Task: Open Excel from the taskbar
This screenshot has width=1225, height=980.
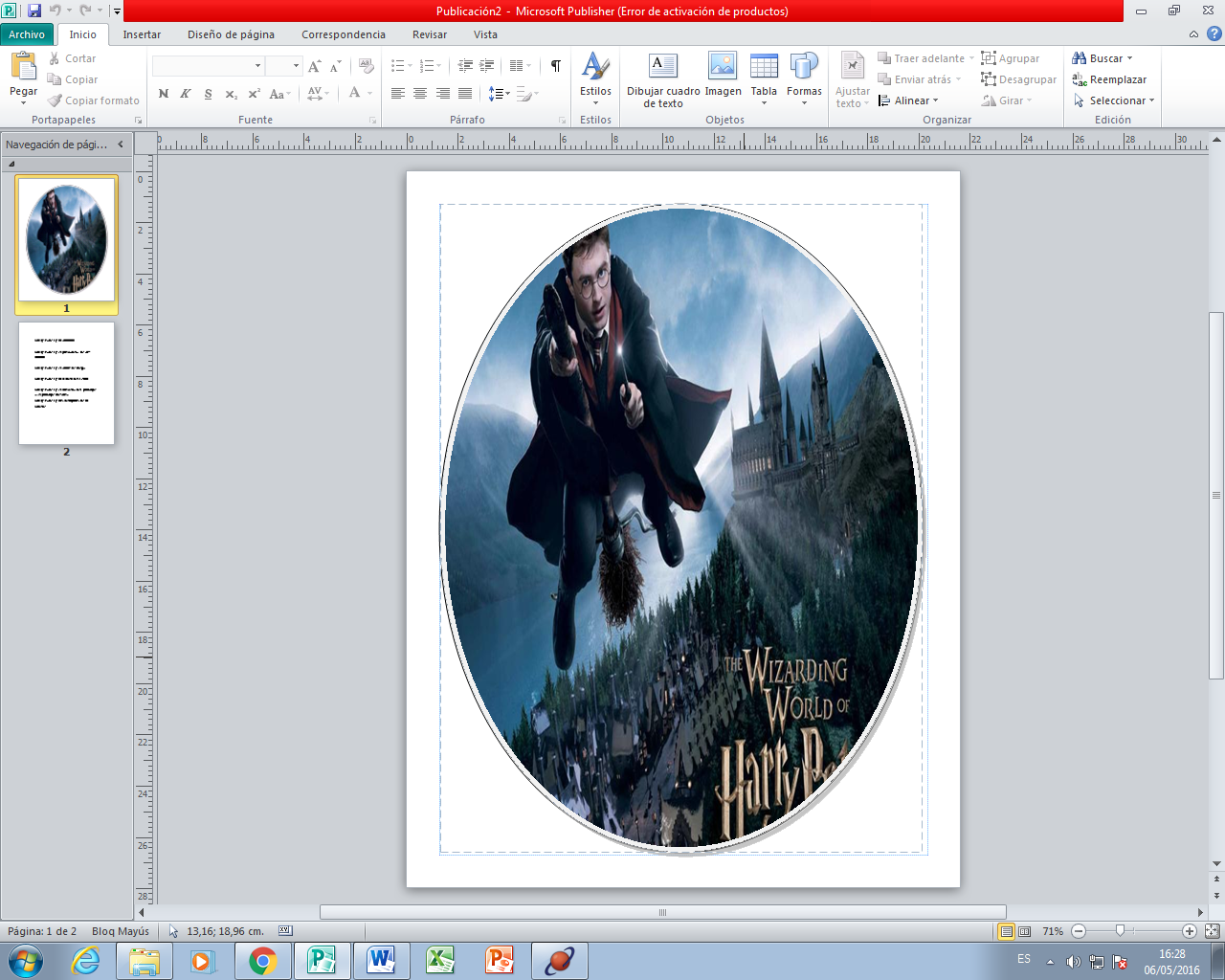Action: click(440, 961)
